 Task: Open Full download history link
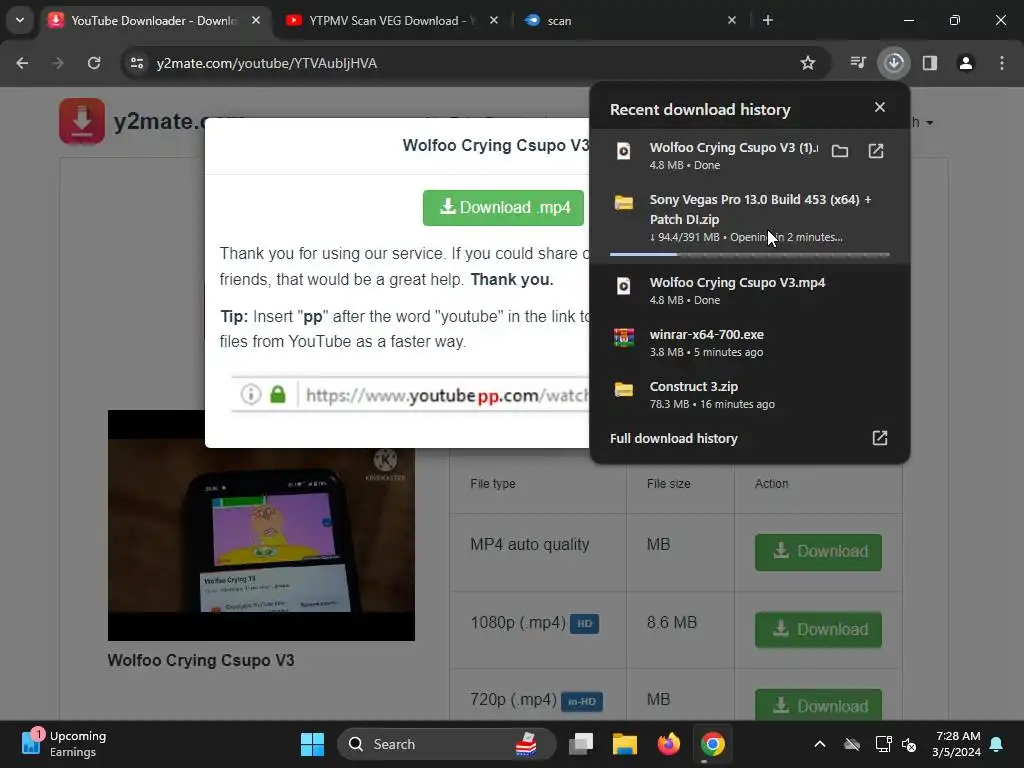(673, 438)
